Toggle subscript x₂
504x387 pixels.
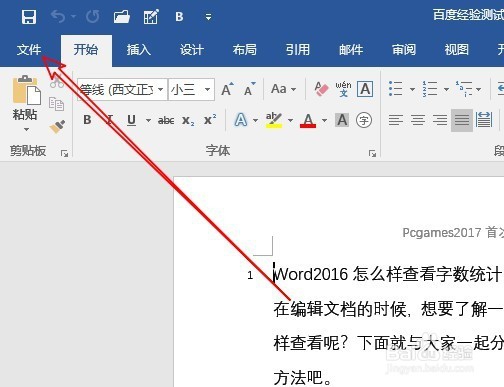[188, 120]
